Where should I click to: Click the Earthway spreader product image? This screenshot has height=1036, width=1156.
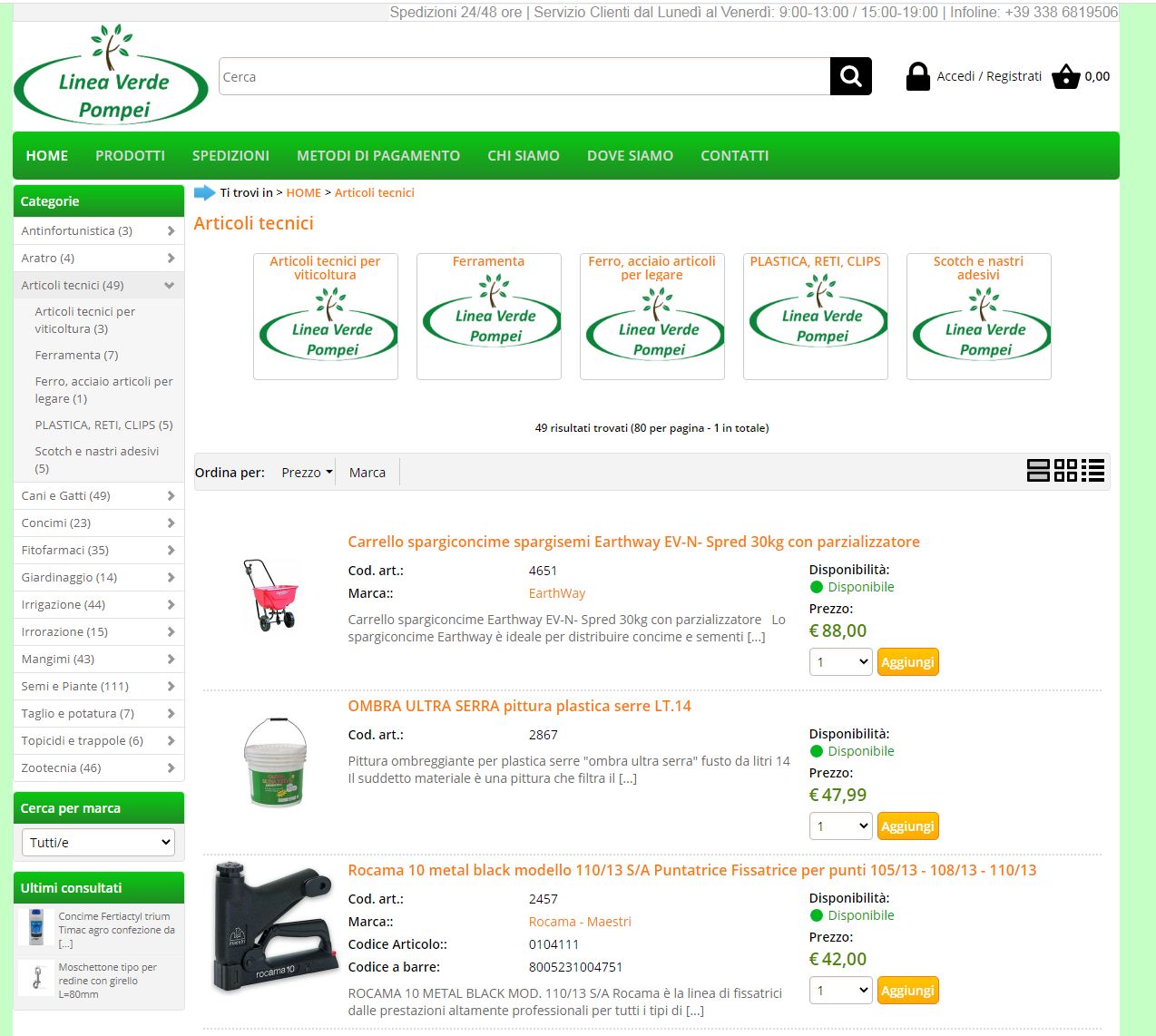271,595
